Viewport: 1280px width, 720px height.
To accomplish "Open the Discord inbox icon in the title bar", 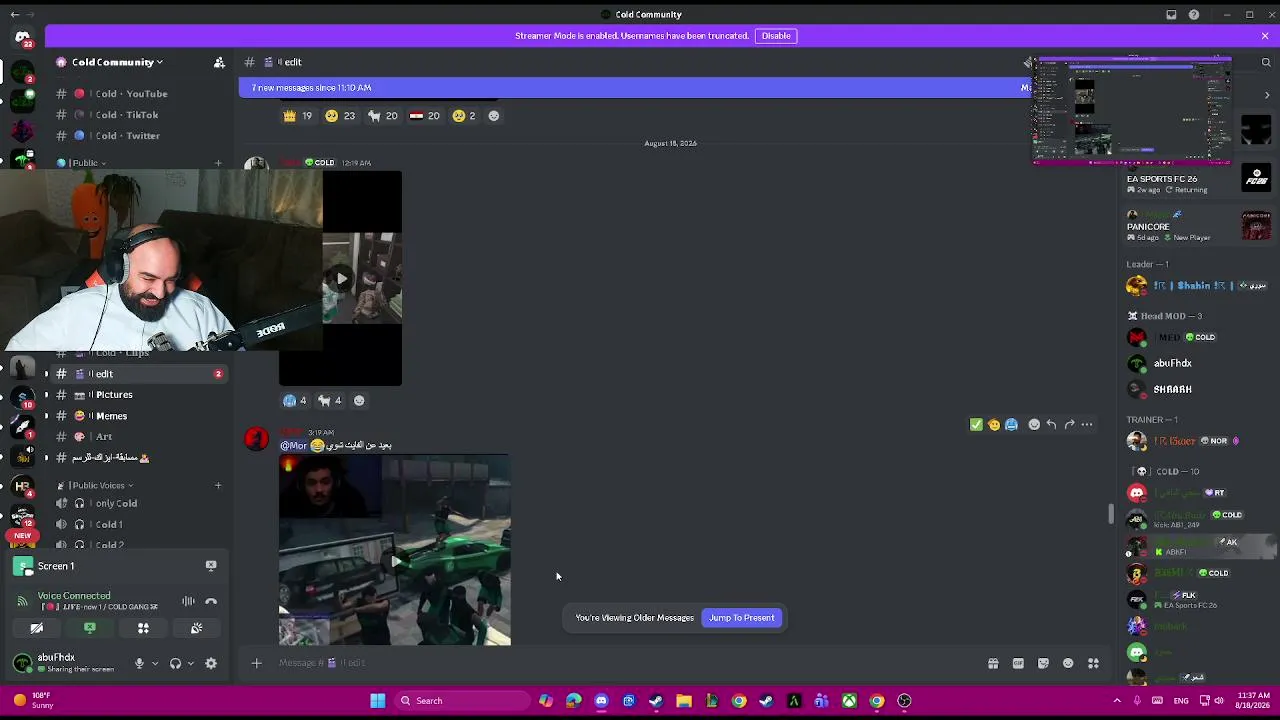I will pyautogui.click(x=1171, y=15).
